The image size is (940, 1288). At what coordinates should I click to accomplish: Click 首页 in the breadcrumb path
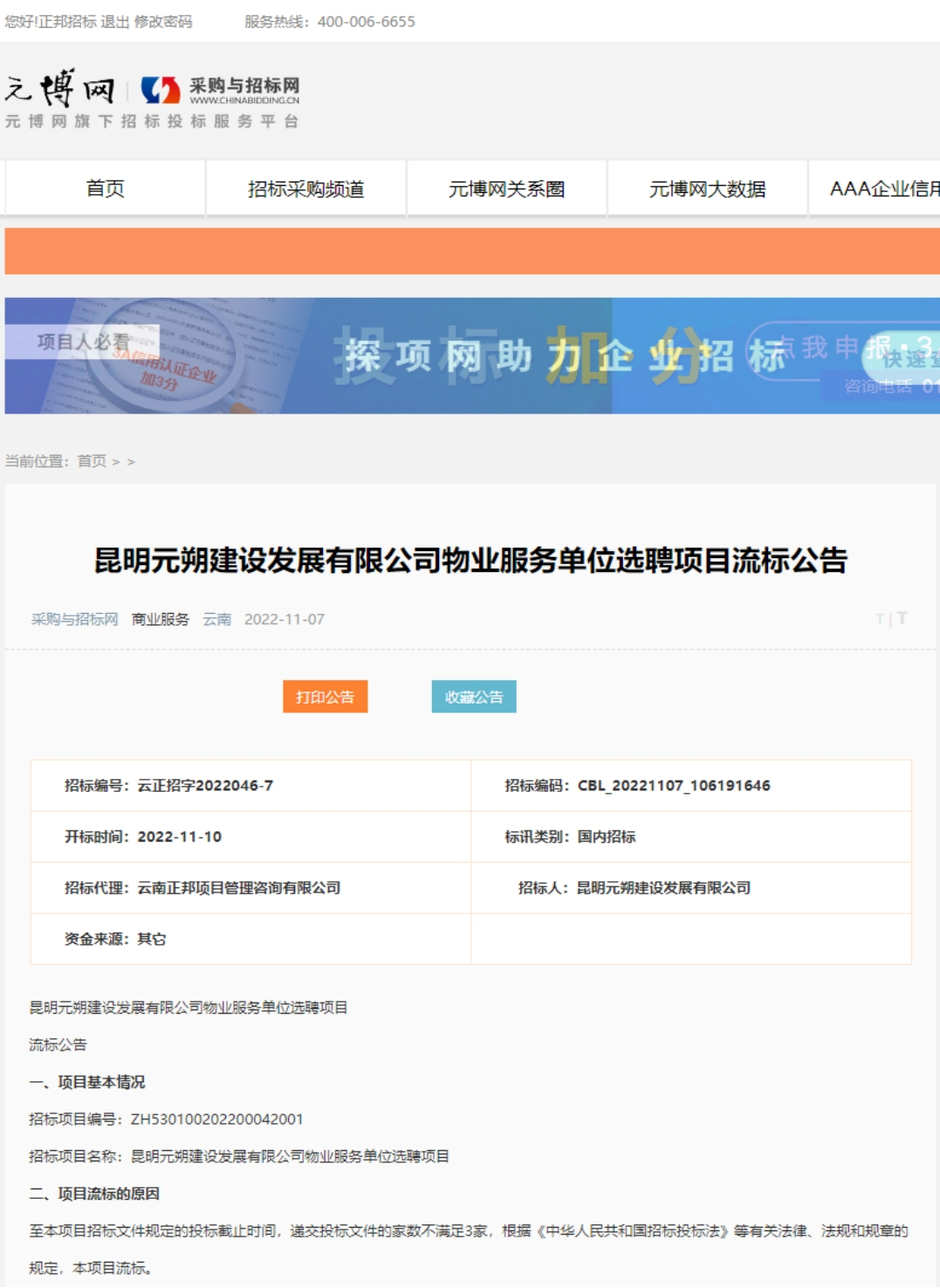(92, 461)
